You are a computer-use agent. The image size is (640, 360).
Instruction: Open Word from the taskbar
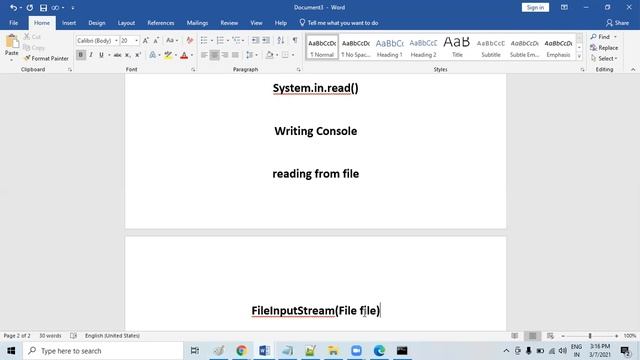point(264,351)
